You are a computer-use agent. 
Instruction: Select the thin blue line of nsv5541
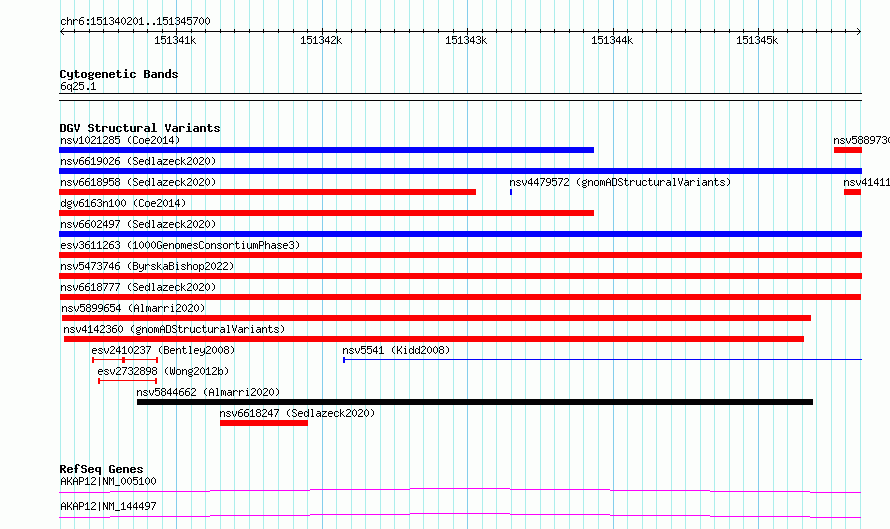click(602, 360)
